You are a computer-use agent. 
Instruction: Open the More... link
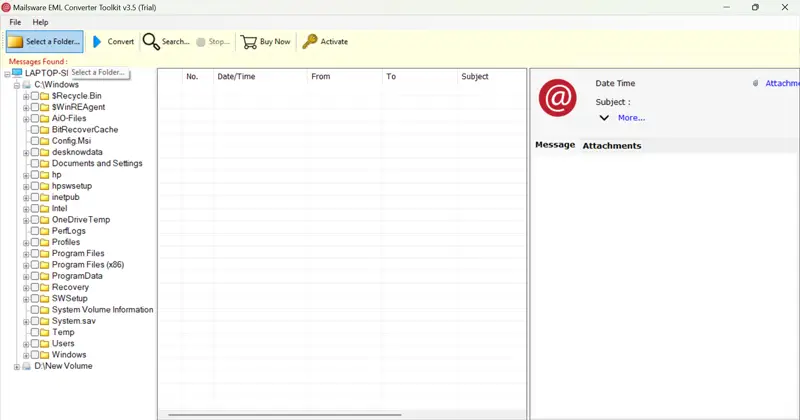[631, 118]
